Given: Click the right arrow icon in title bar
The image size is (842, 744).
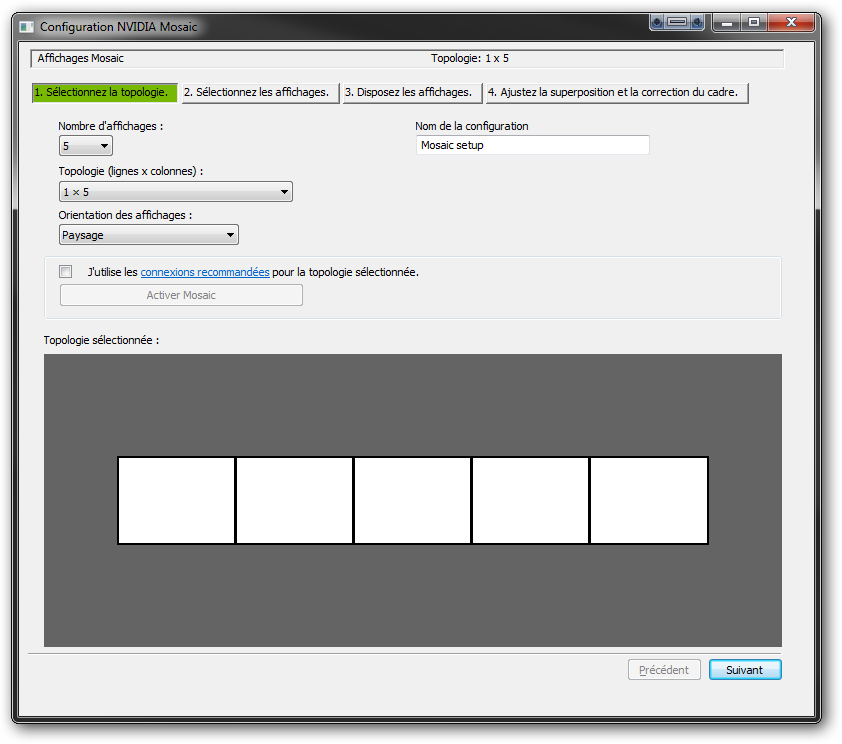Looking at the screenshot, I should click(697, 21).
